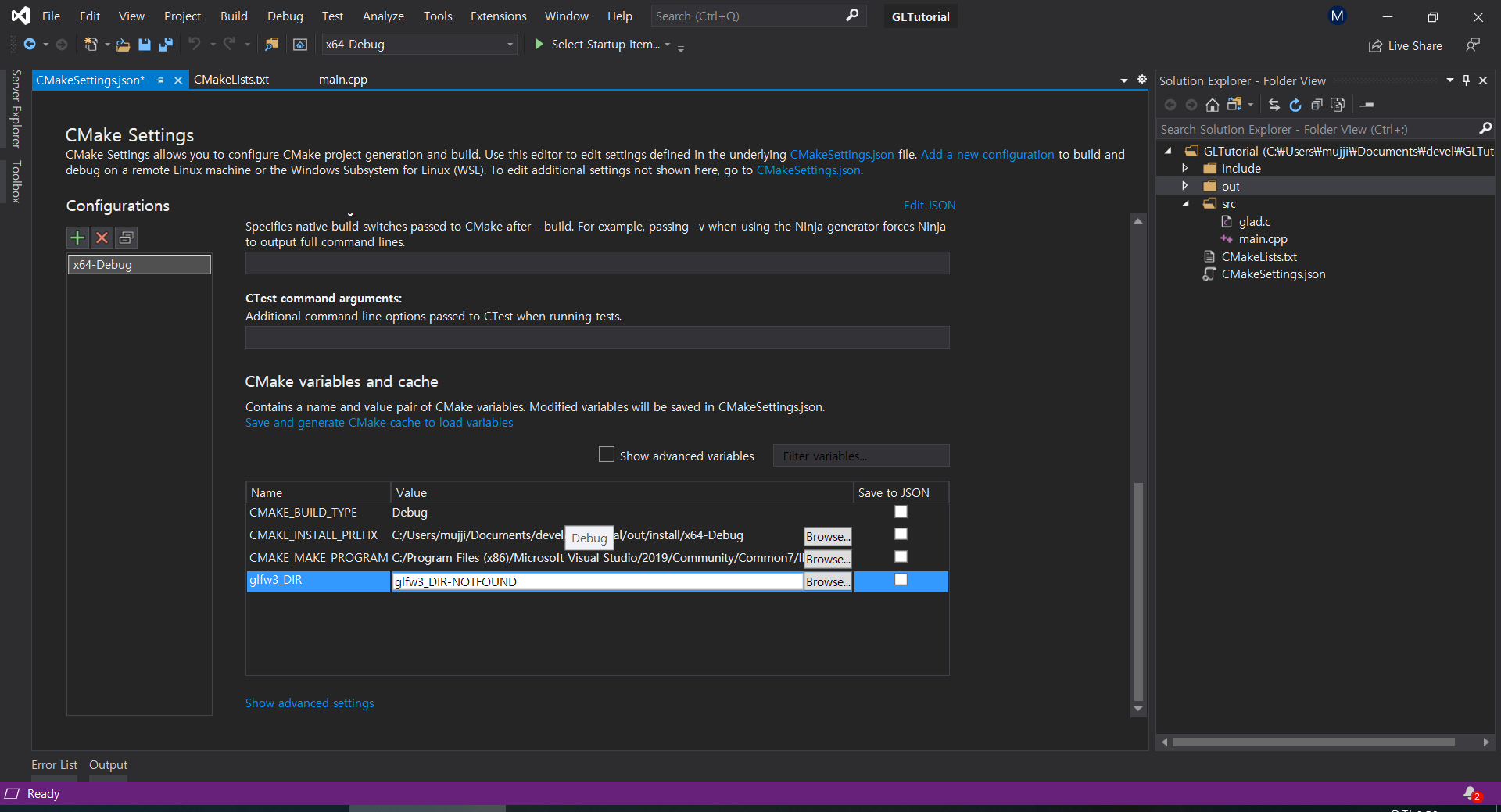Click the Save disk icon
This screenshot has height=812, width=1501.
[x=145, y=45]
